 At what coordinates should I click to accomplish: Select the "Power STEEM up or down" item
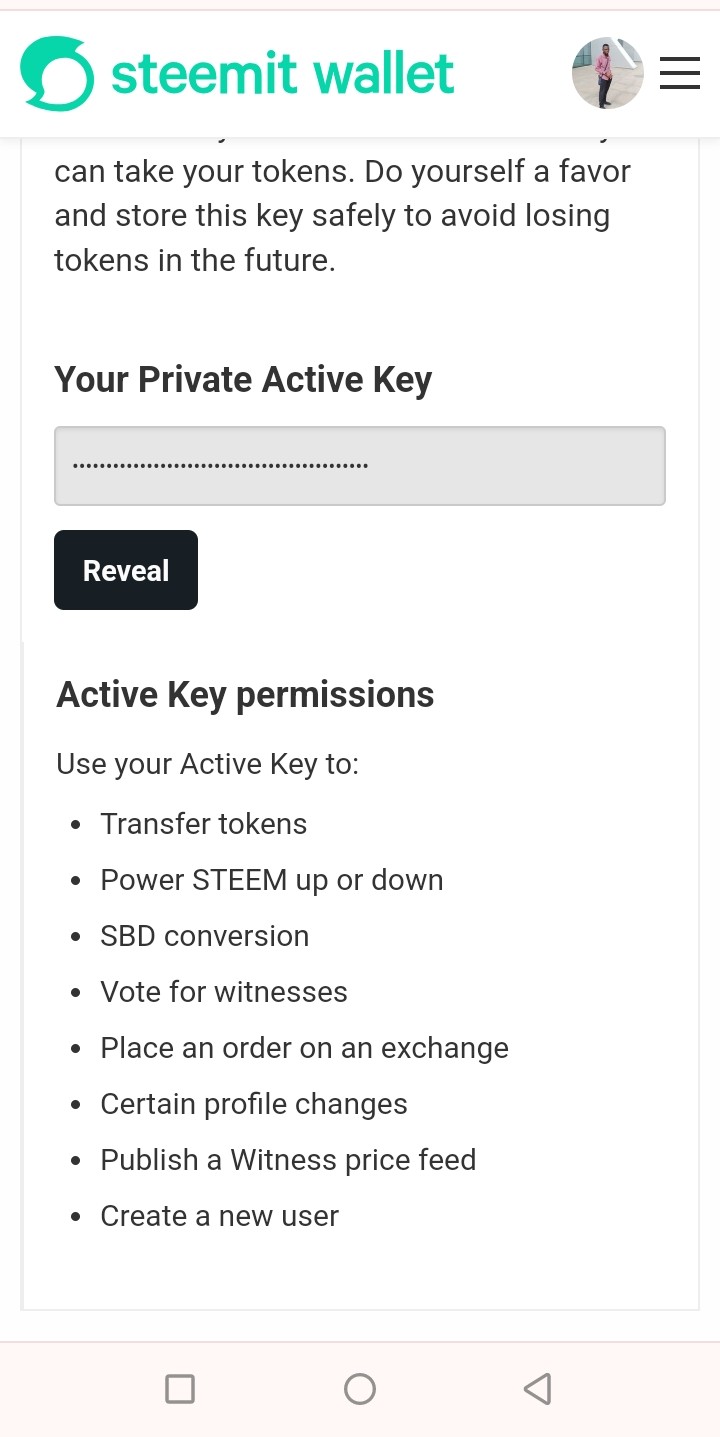click(x=272, y=880)
